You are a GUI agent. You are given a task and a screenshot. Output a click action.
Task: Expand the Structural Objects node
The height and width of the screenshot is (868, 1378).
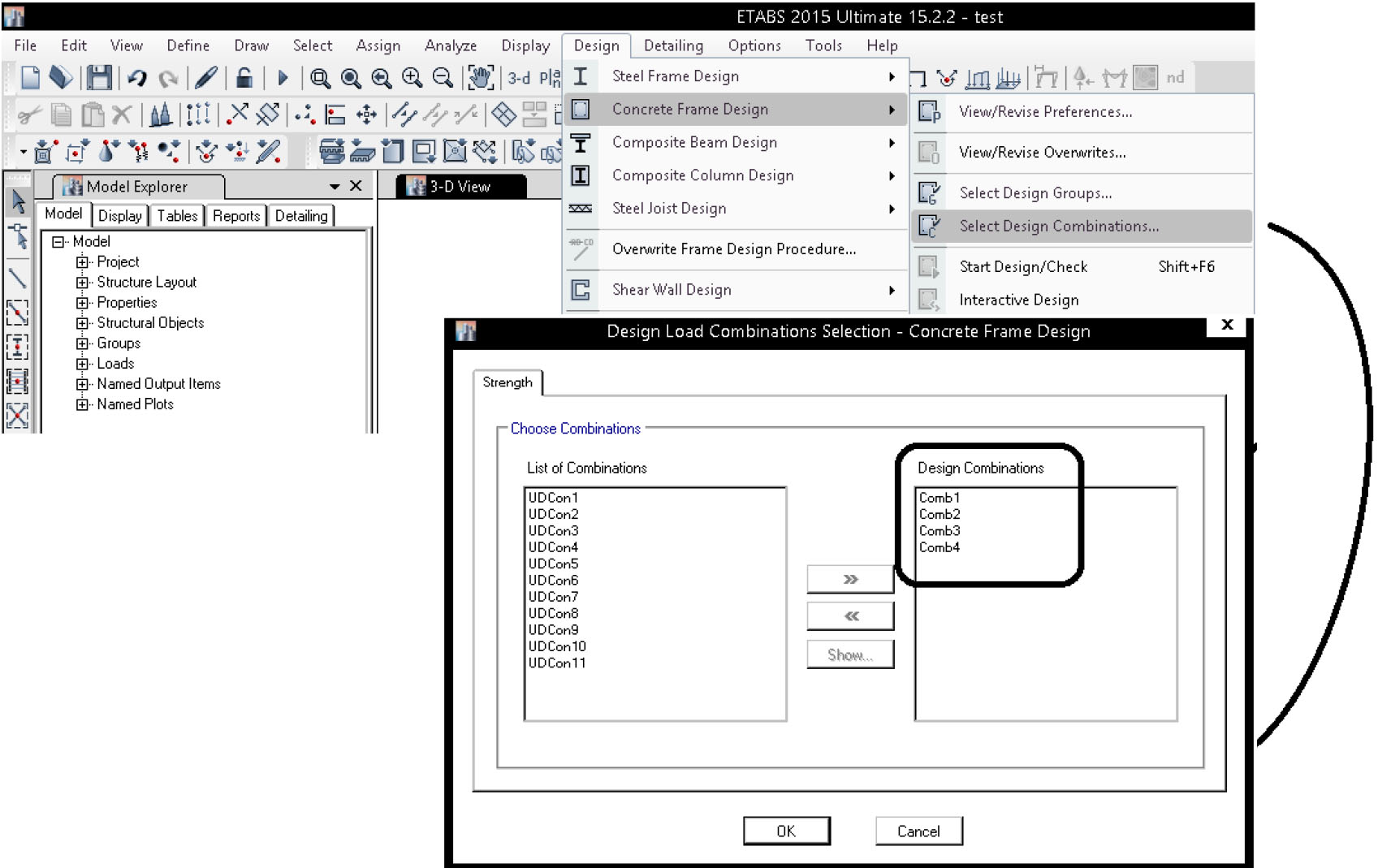pos(82,323)
